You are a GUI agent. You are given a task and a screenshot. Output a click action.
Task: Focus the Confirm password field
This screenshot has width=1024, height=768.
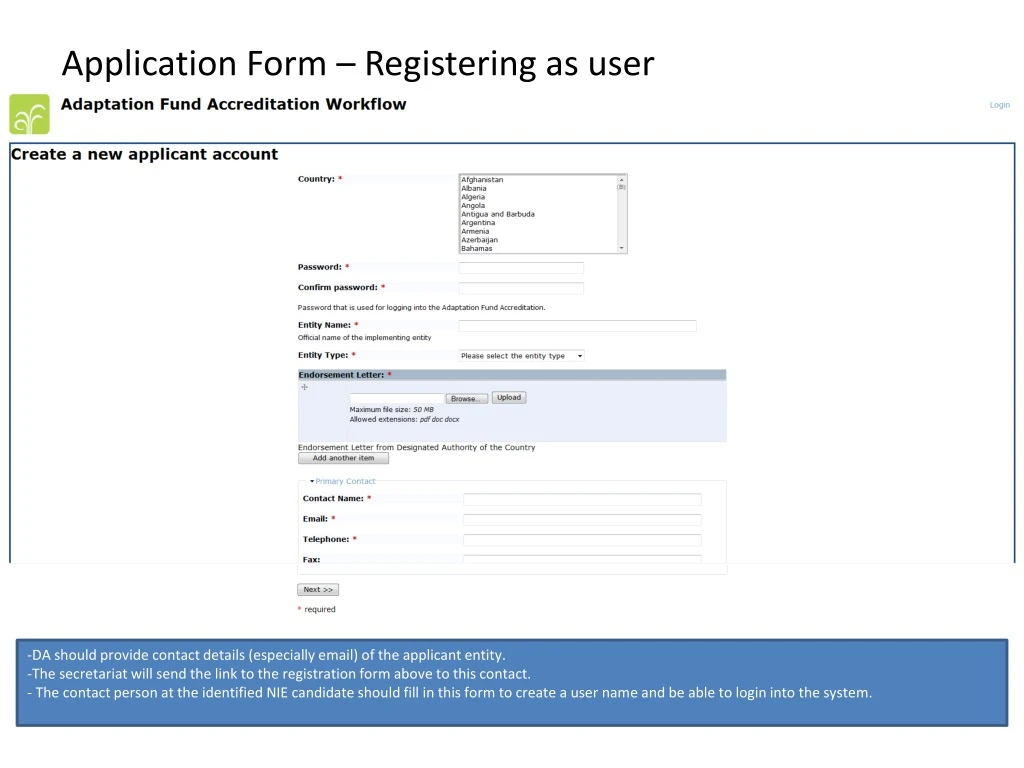pyautogui.click(x=521, y=288)
